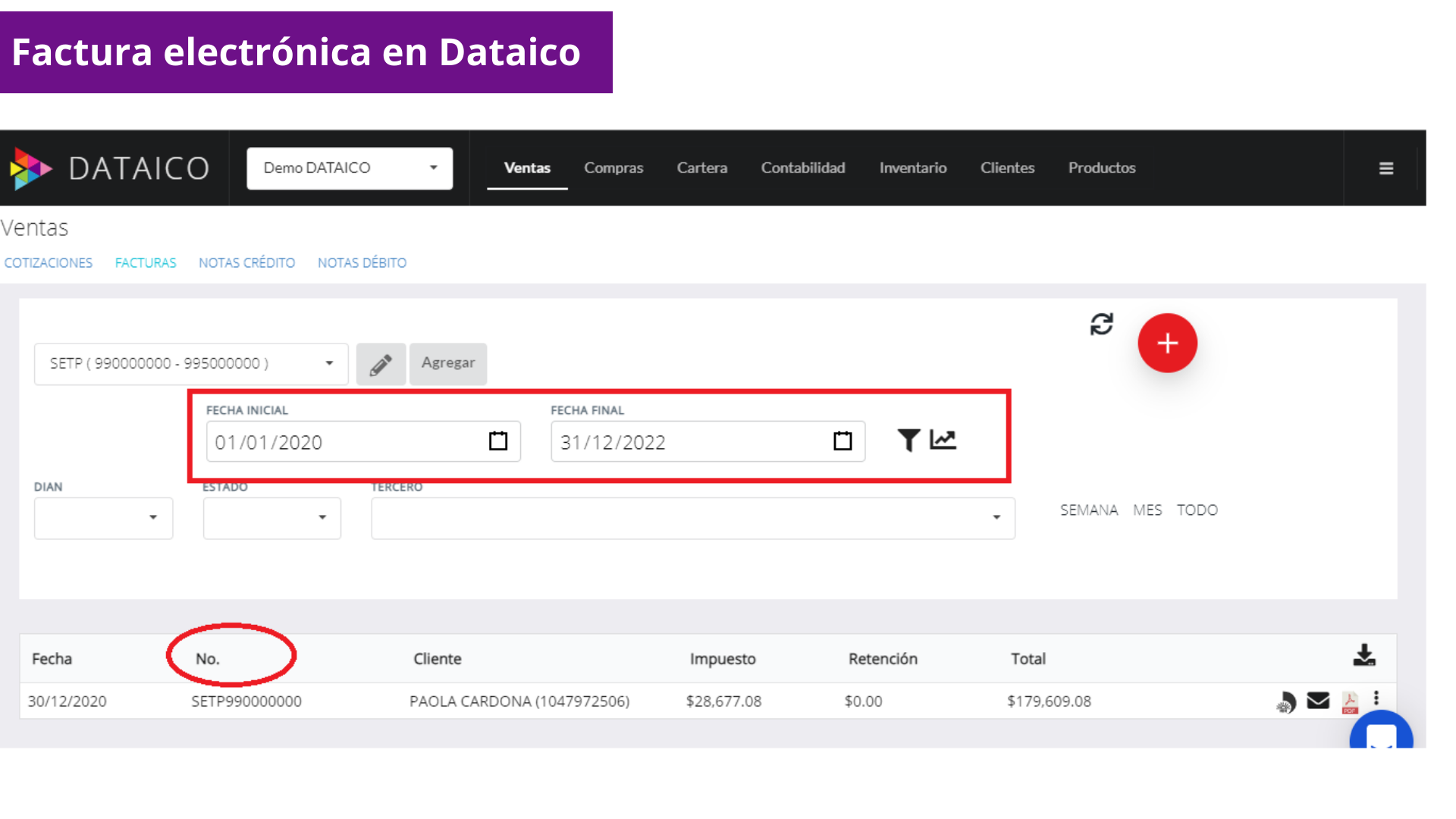Switch to the Inventario menu
The width and height of the screenshot is (1456, 819).
(x=913, y=168)
